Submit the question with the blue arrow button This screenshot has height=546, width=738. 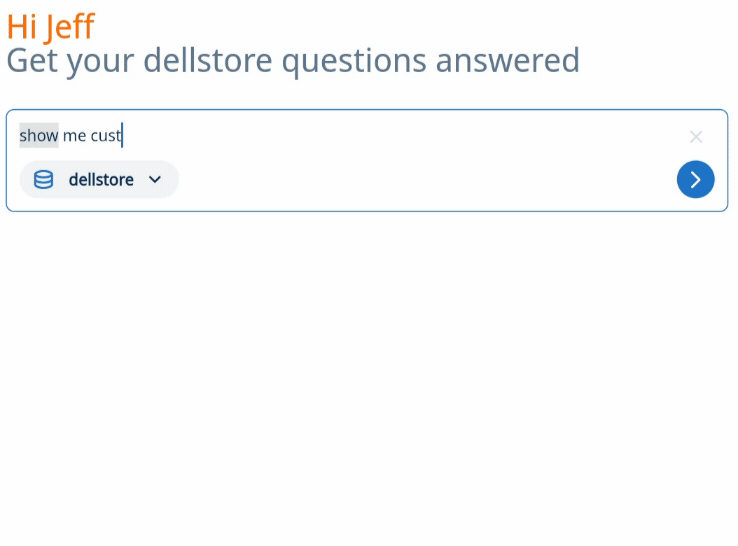click(x=695, y=180)
